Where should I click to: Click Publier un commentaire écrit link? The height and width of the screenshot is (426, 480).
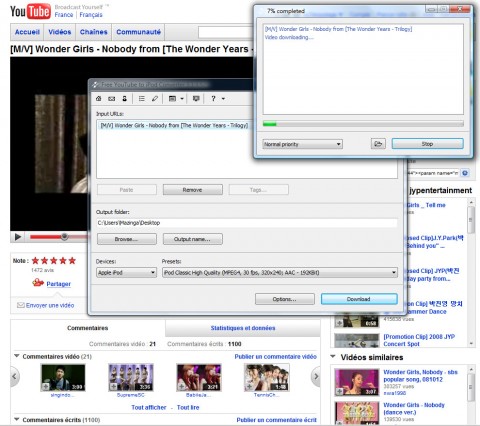(276, 420)
